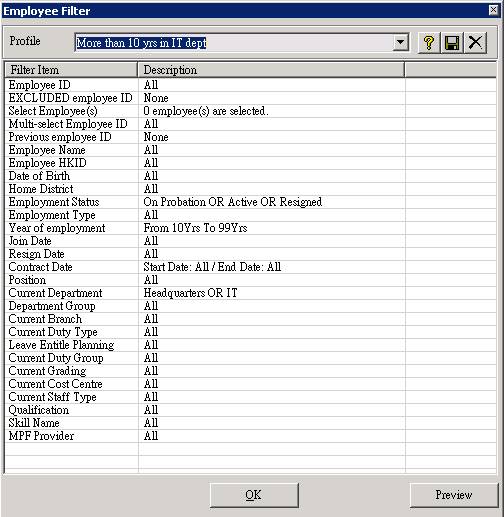Screen dimensions: 504x517
Task: Select the Employment Status filter row
Action: 250,202
